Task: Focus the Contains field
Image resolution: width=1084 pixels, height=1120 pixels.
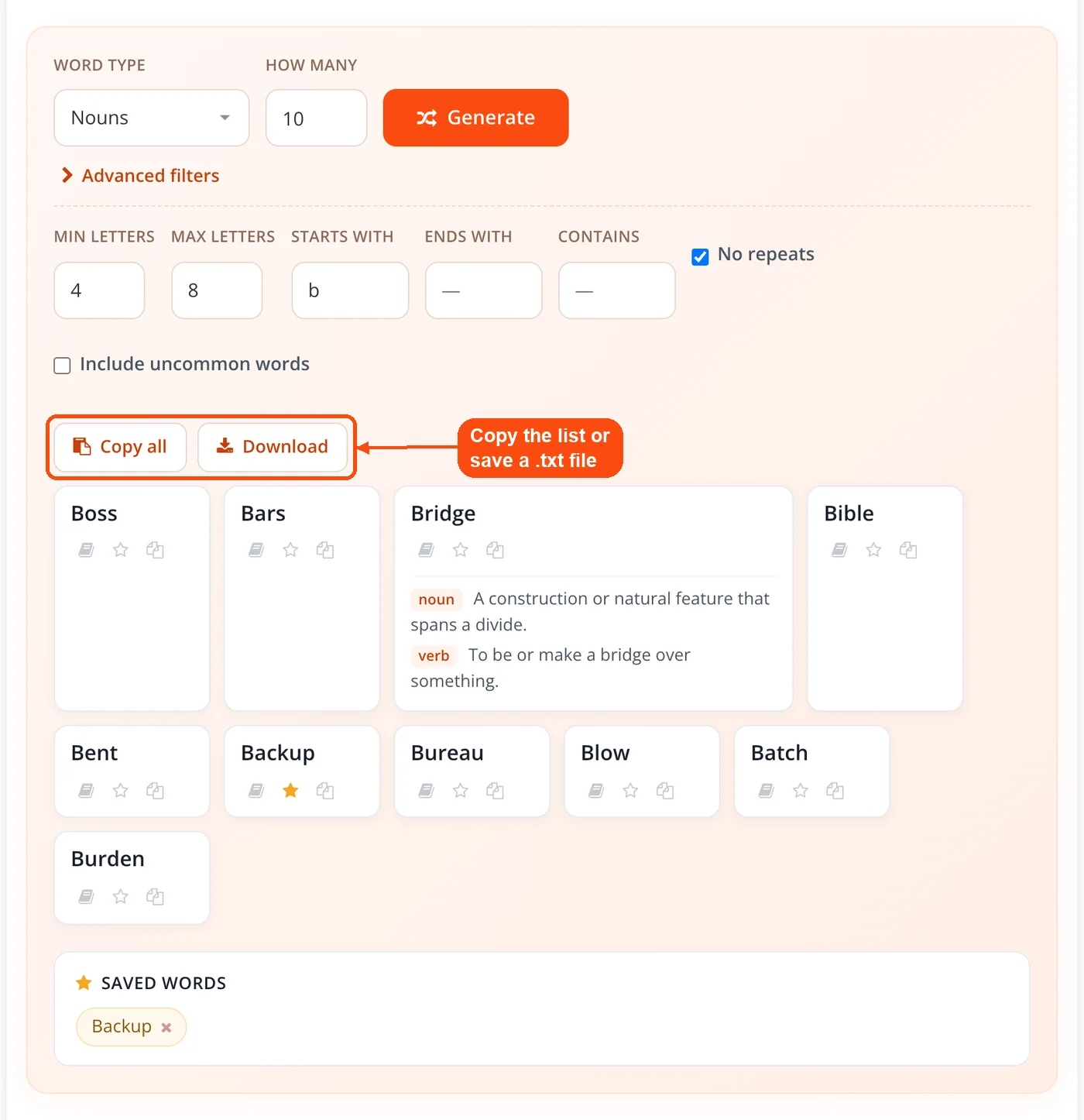Action: (617, 290)
